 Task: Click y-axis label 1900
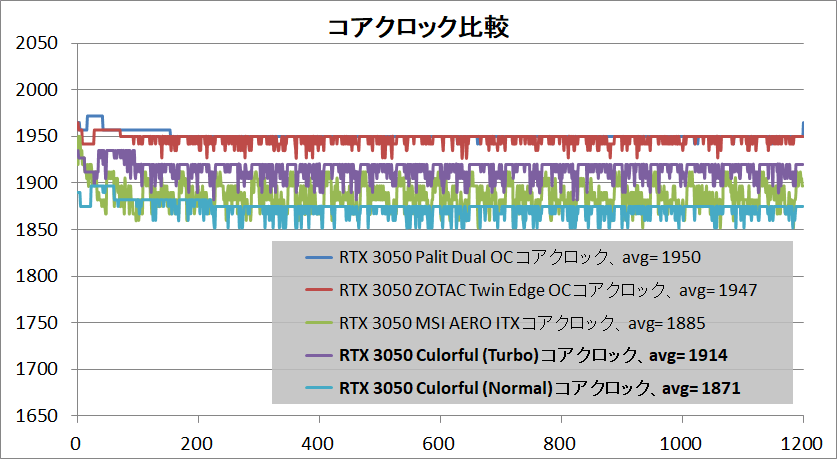tap(36, 183)
